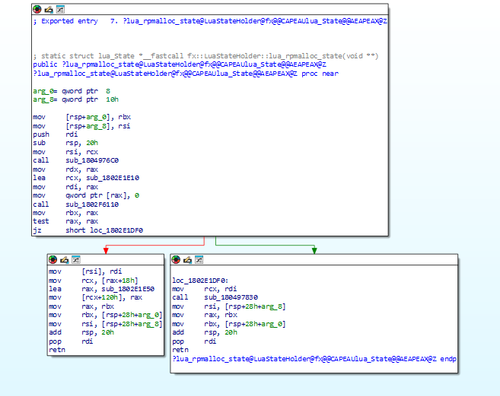Image resolution: width=500 pixels, height=396 pixels.
Task: Select the '; Exported entry 7.' comment line
Action: (x=210, y=21)
